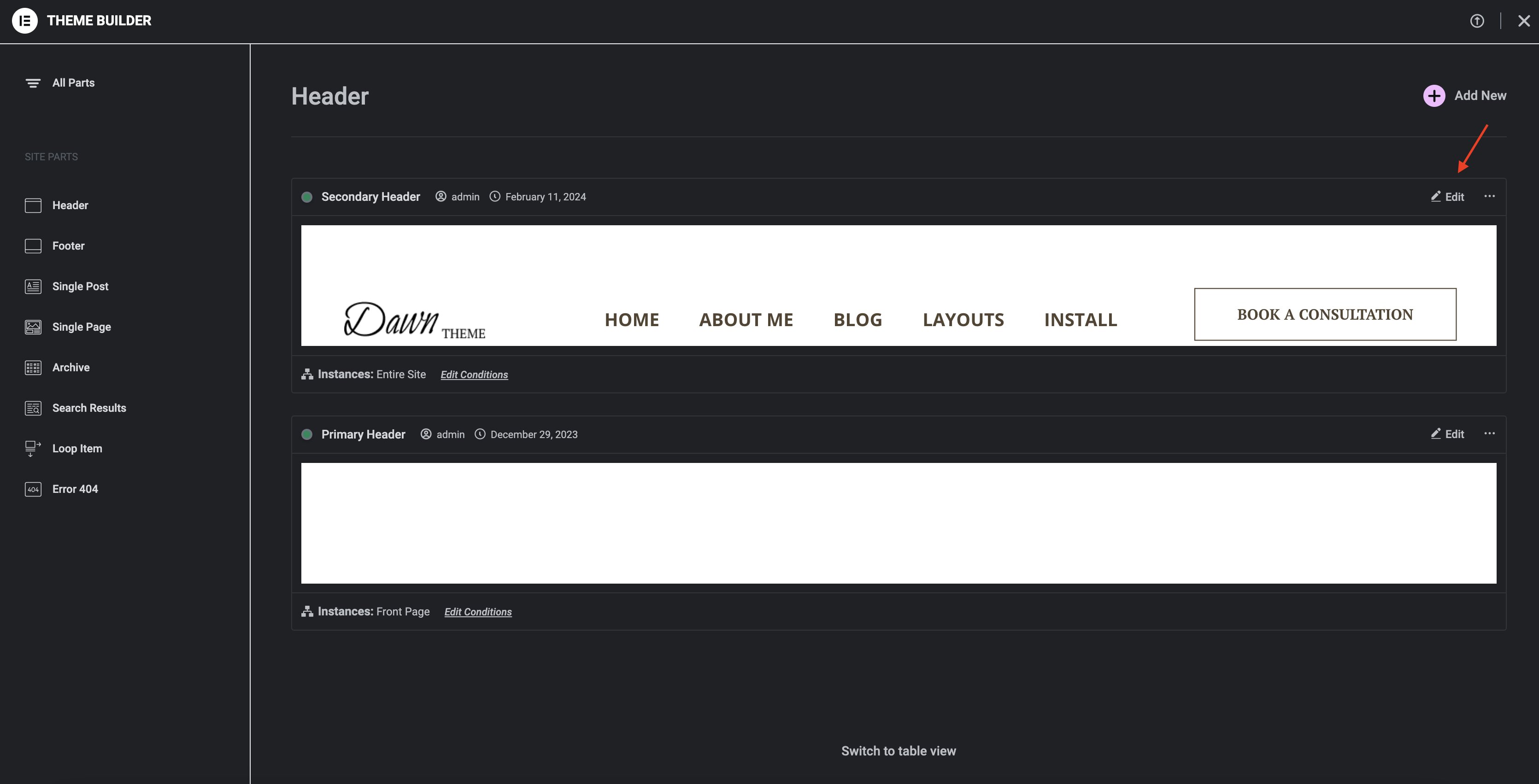Image resolution: width=1539 pixels, height=784 pixels.
Task: Click the filter icon next to All Parts
Action: pyautogui.click(x=33, y=82)
